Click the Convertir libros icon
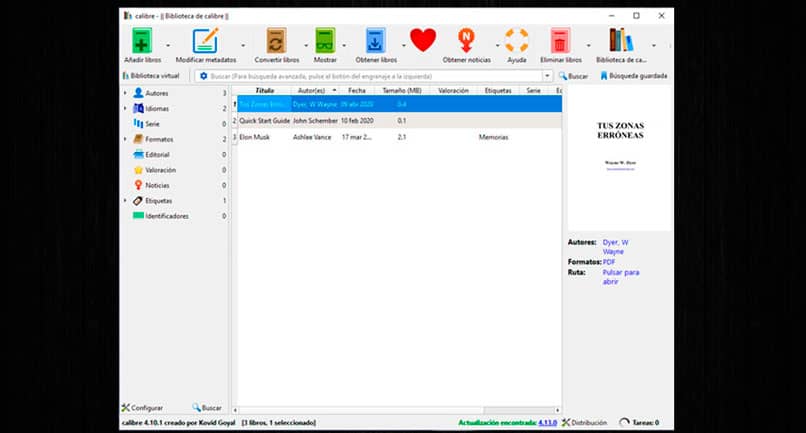 pos(277,41)
